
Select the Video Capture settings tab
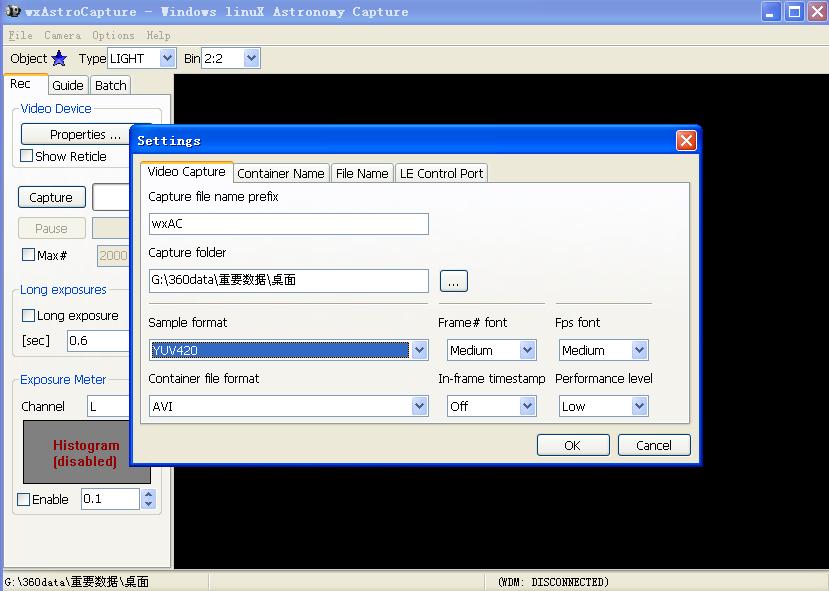tap(187, 172)
